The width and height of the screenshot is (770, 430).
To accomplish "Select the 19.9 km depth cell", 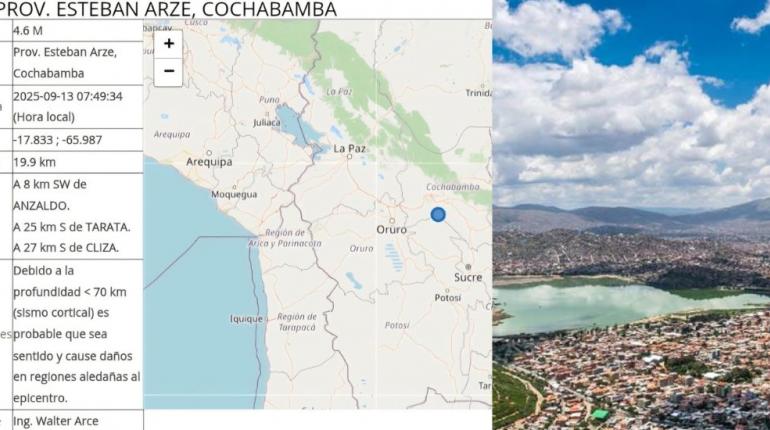I will coord(78,162).
